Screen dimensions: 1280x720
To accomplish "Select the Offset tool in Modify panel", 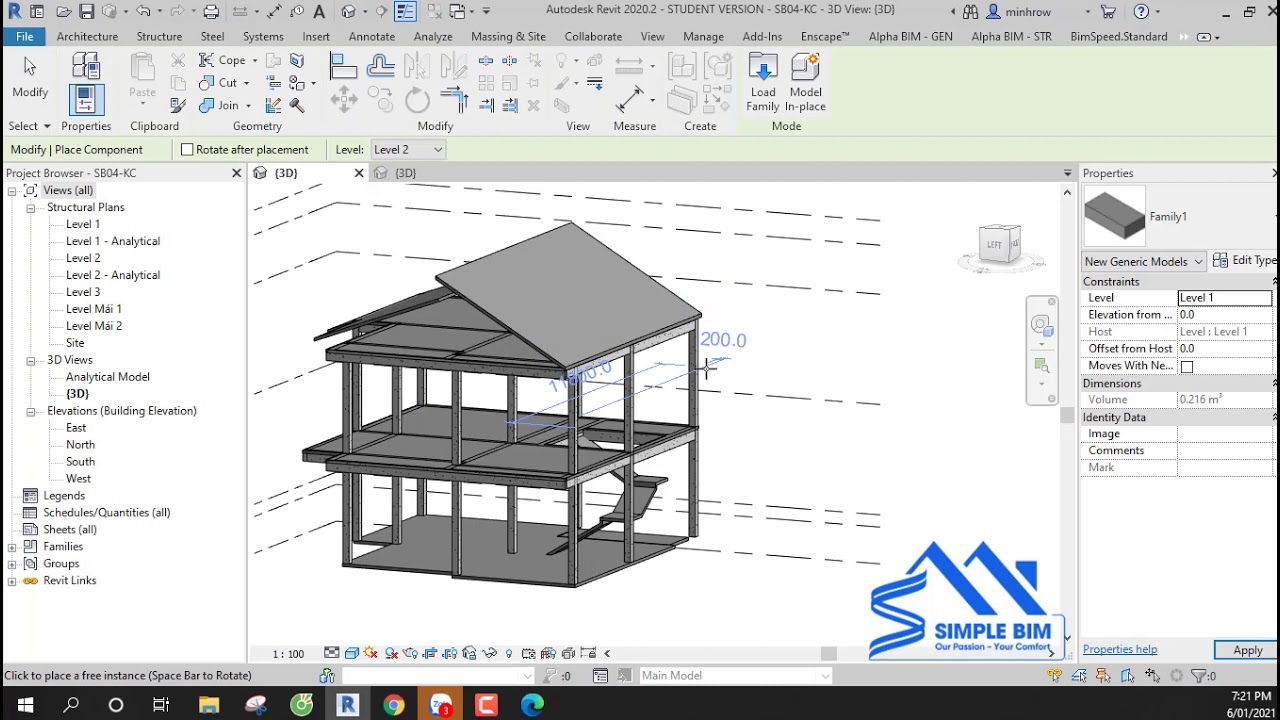I will (380, 67).
